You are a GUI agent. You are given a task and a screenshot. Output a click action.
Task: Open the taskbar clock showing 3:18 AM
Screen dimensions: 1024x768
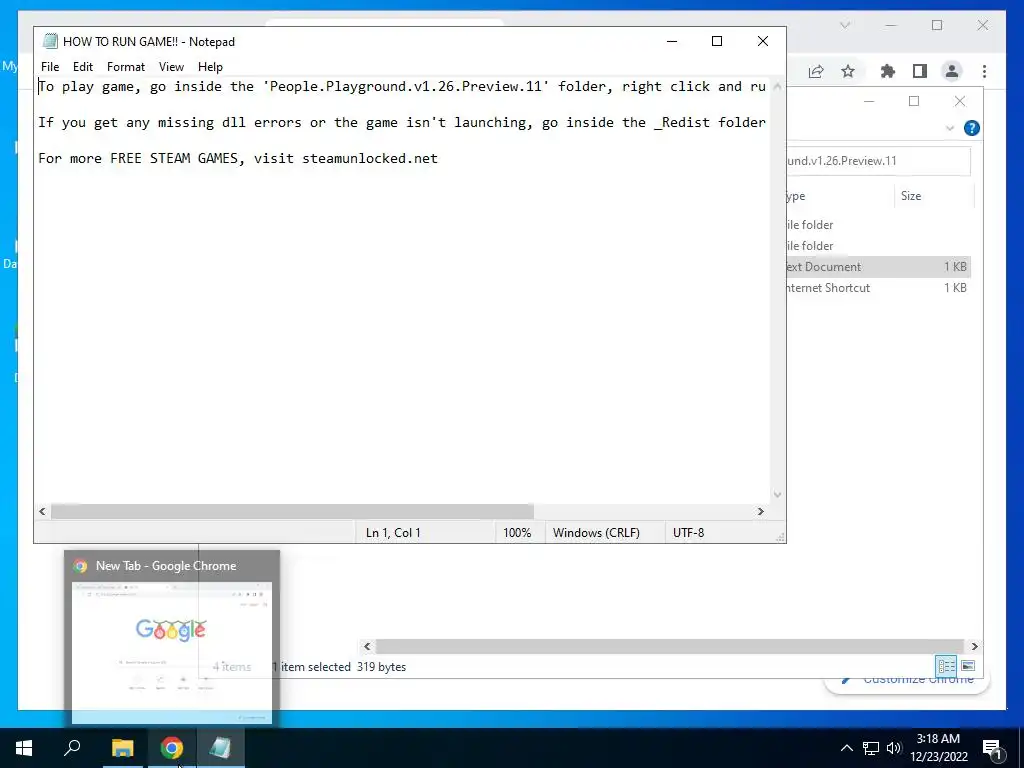pos(938,748)
